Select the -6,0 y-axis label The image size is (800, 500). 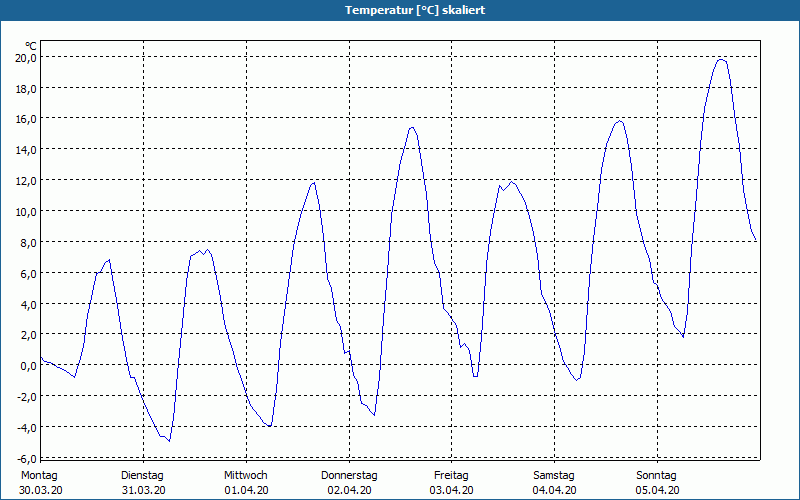click(x=27, y=458)
